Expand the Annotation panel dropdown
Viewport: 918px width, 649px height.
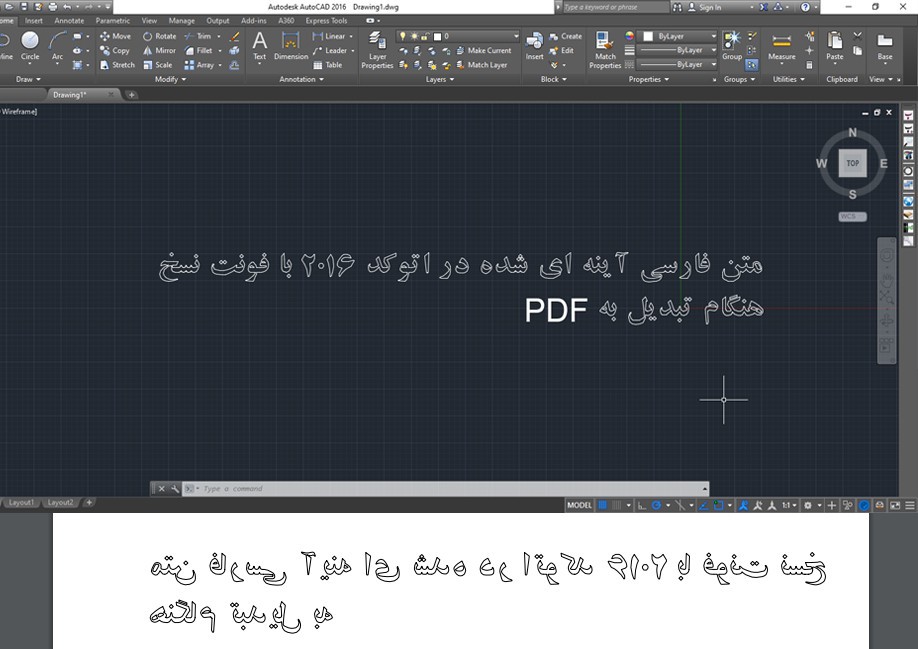click(x=302, y=79)
